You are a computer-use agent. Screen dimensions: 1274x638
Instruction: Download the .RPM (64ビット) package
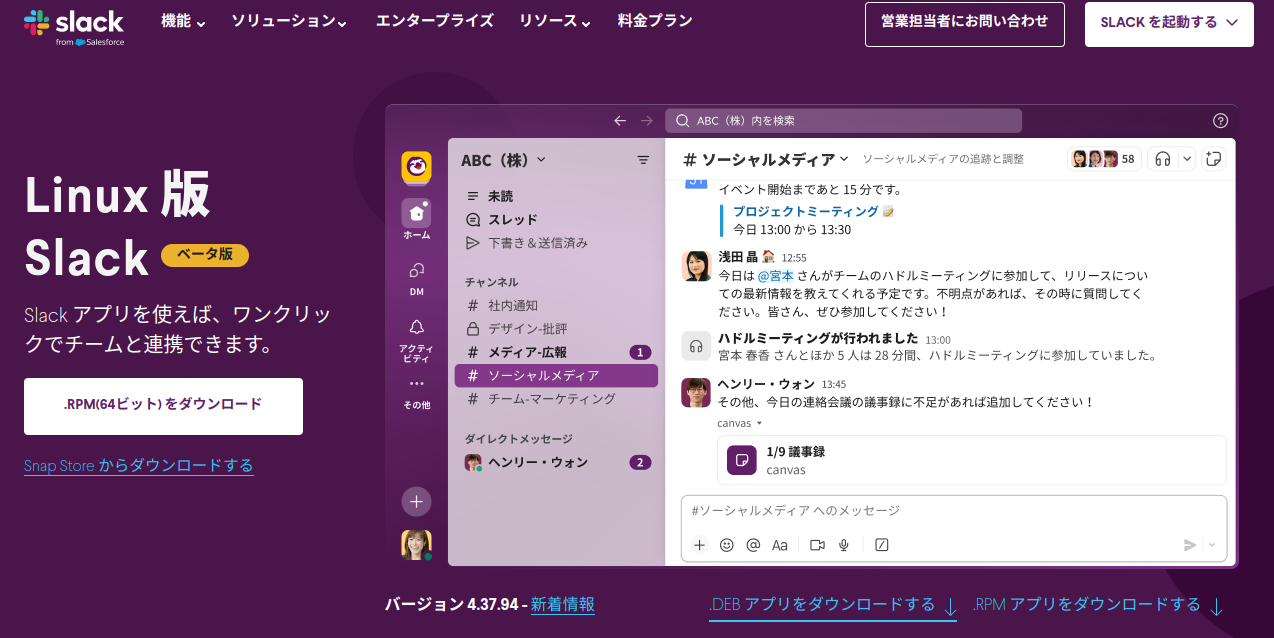[x=163, y=406]
